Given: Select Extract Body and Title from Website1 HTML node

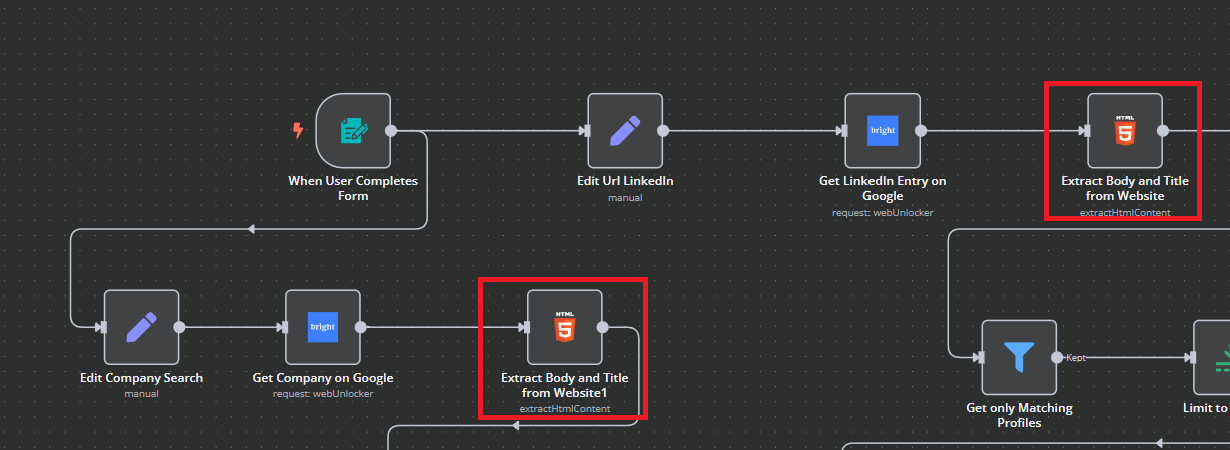Looking at the screenshot, I should tap(565, 327).
